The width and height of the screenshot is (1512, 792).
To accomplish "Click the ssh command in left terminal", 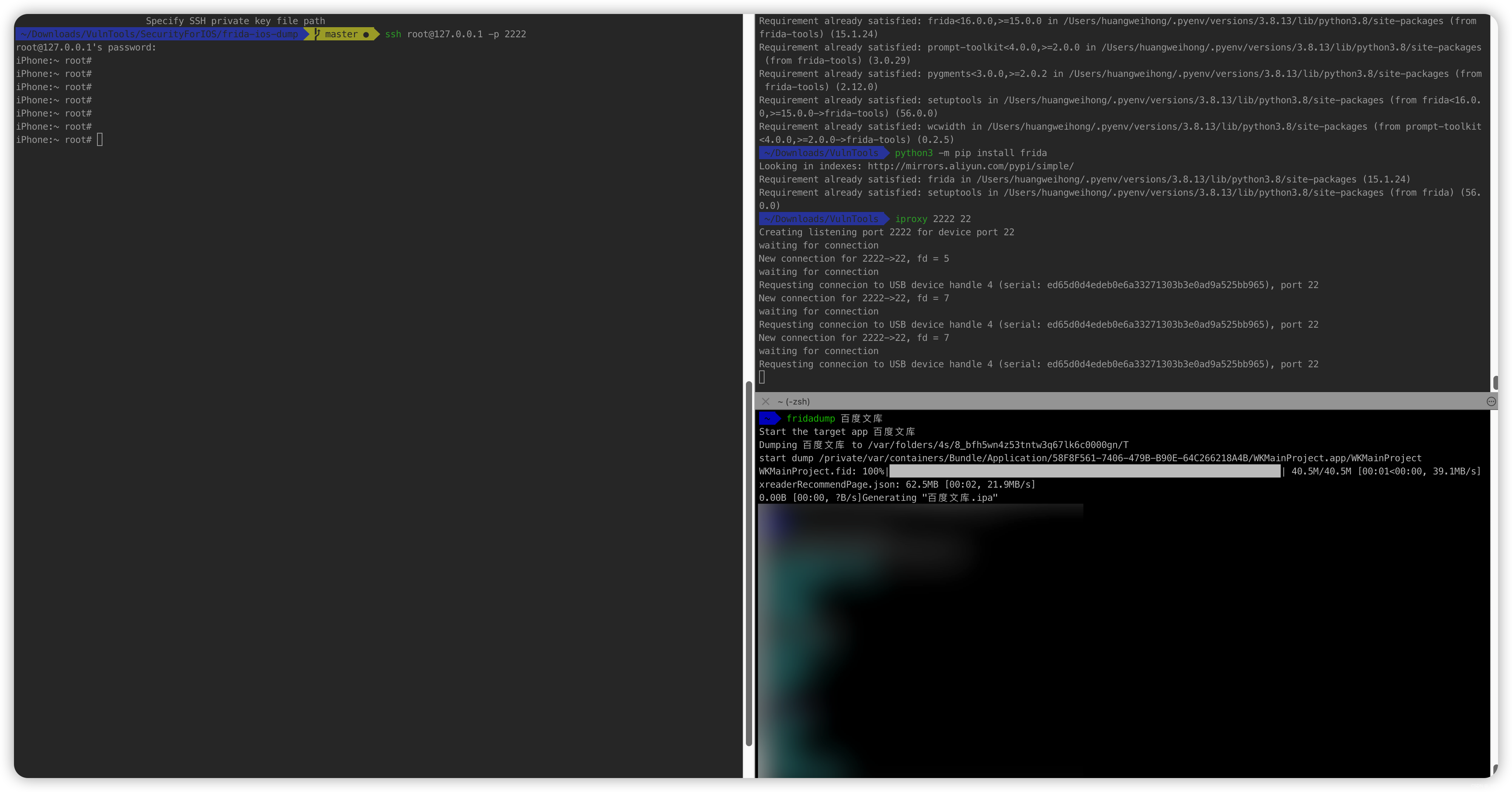I will [x=393, y=34].
